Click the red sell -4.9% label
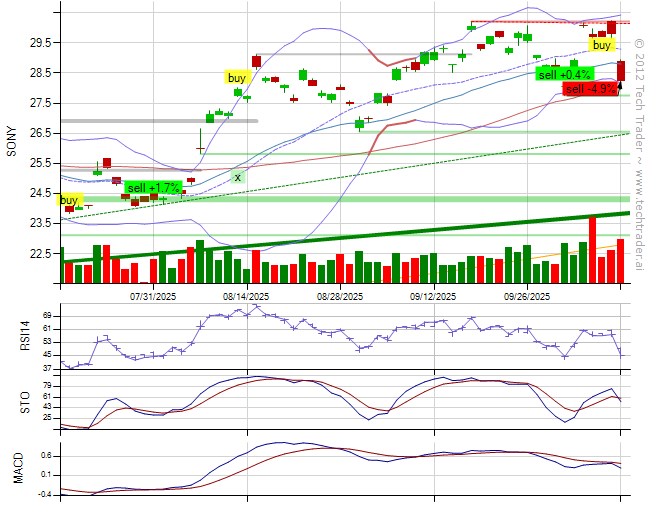Viewport: 657px width, 514px height. 590,89
